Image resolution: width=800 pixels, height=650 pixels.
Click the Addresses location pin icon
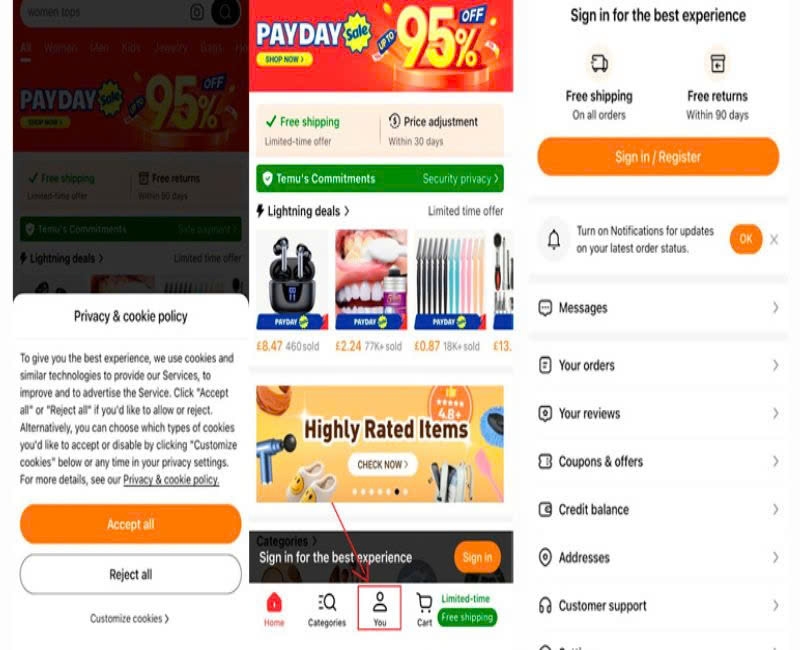point(545,557)
